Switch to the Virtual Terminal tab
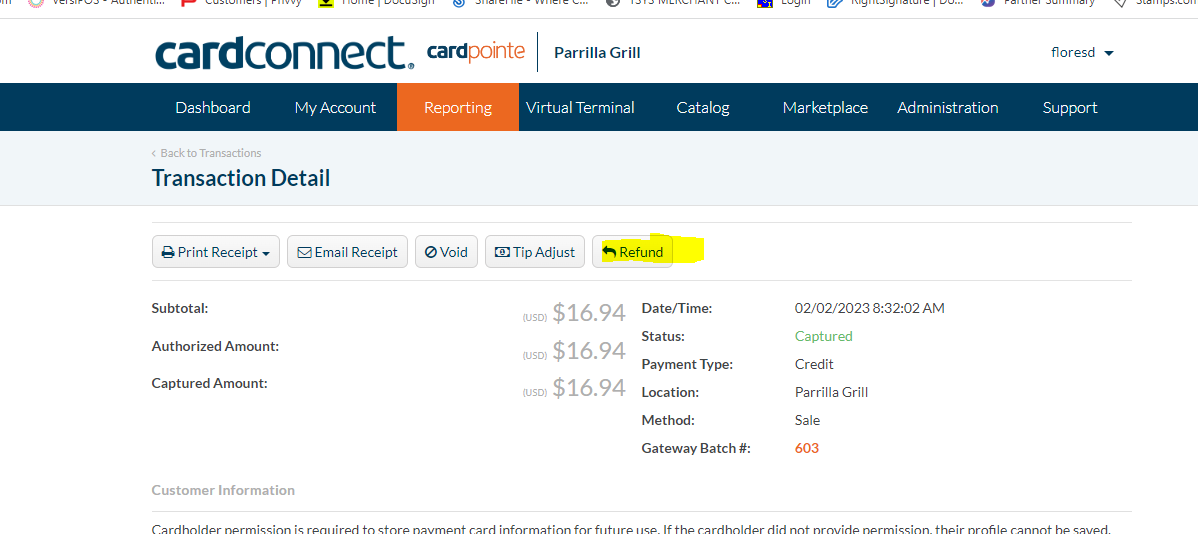The image size is (1198, 534). coord(580,108)
